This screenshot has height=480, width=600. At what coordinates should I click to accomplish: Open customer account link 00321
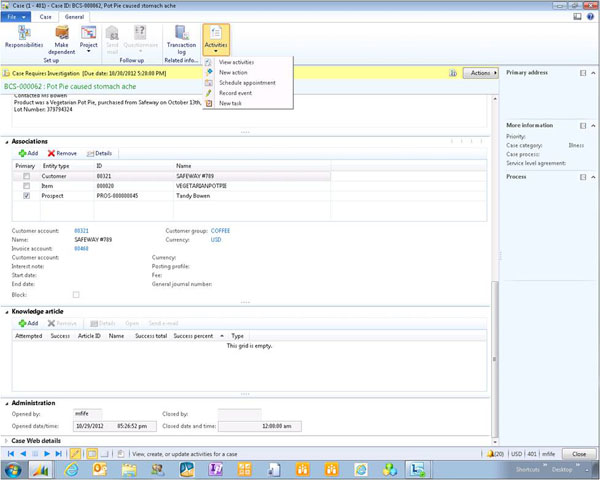coord(82,231)
